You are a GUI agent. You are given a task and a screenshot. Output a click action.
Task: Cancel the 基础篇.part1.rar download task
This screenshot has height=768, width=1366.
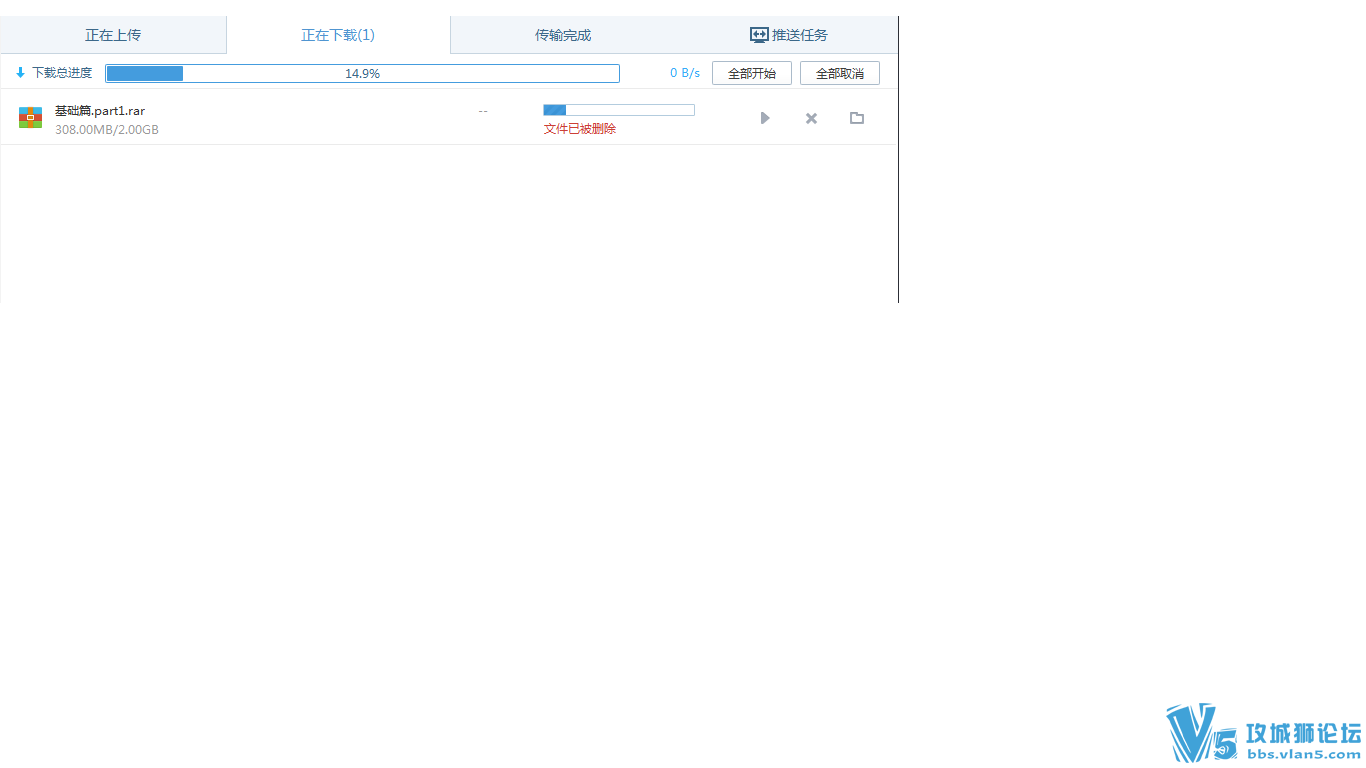click(811, 118)
